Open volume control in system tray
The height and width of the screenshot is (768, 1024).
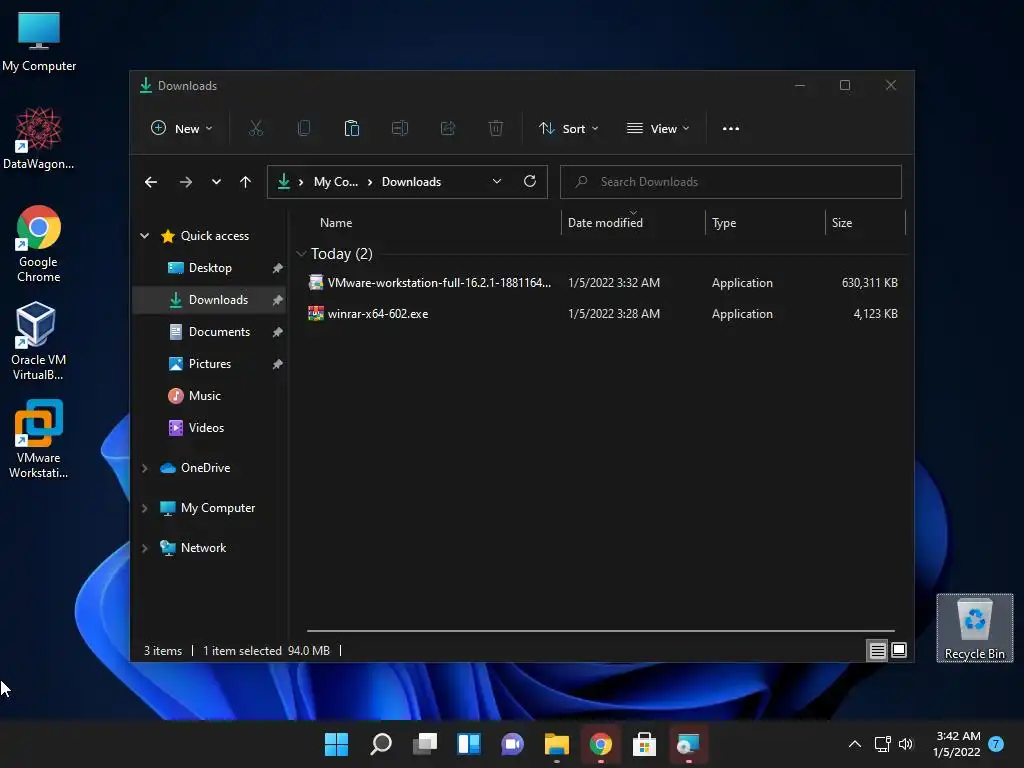(x=905, y=744)
